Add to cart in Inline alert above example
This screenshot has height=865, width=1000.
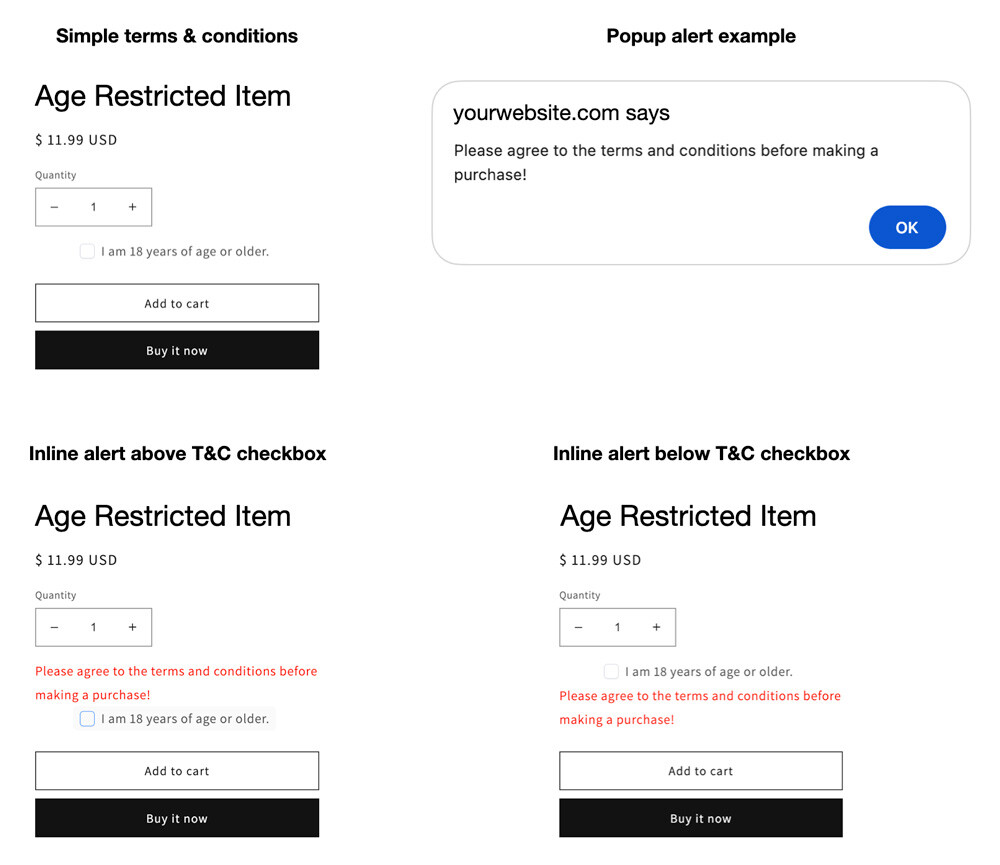(177, 771)
